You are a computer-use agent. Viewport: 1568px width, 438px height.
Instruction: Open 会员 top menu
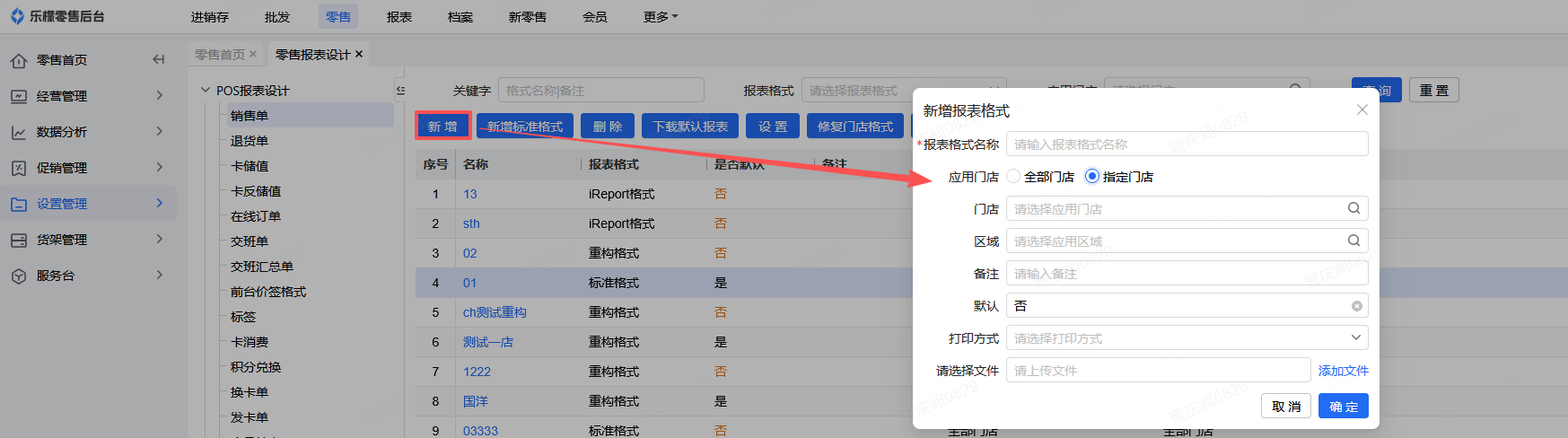click(595, 16)
